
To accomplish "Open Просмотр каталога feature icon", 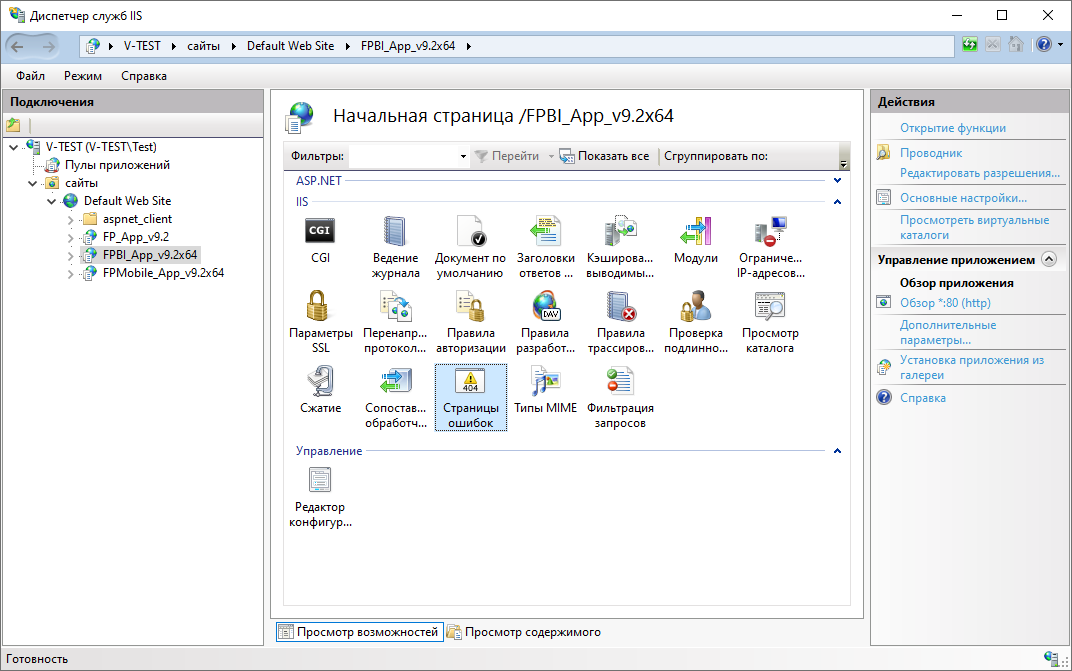I will (x=770, y=306).
